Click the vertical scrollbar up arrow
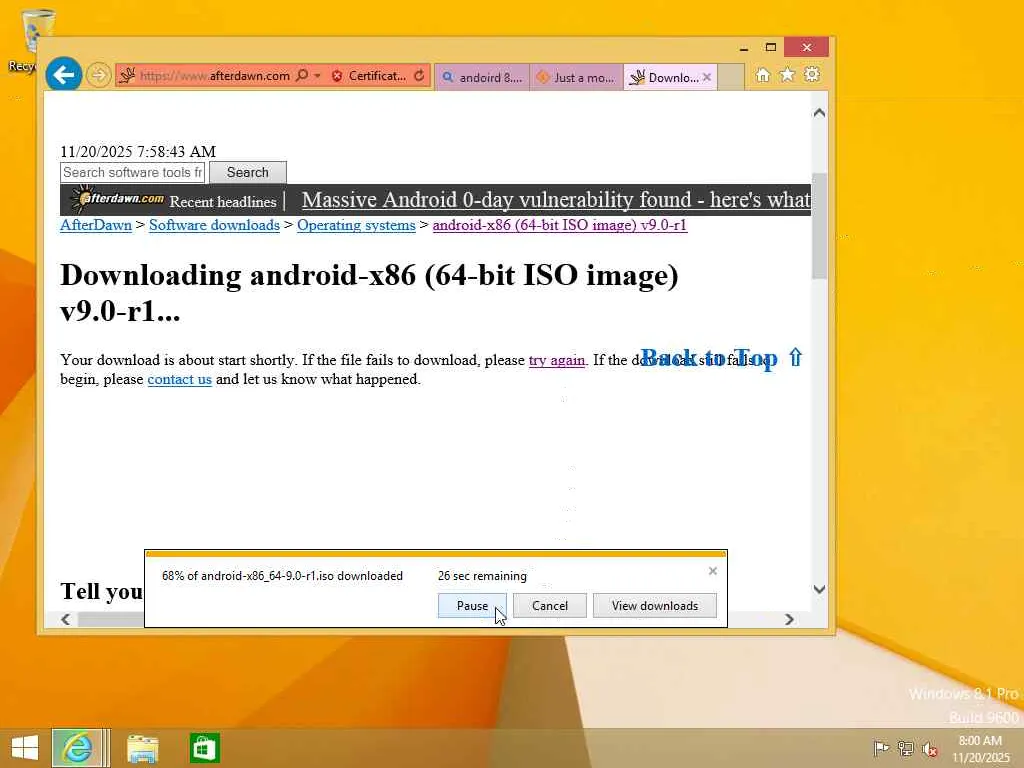This screenshot has height=768, width=1024. 819,113
